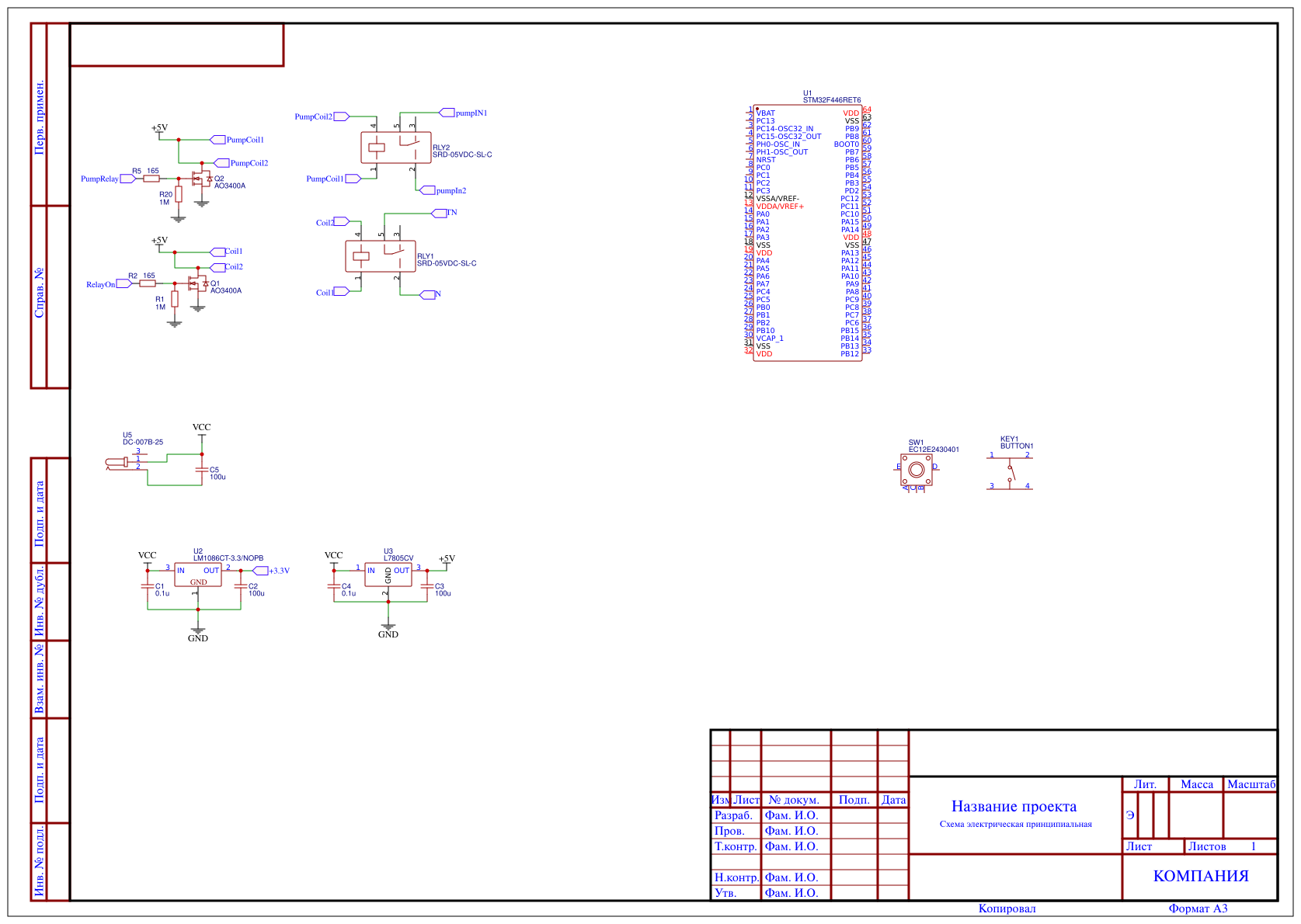This screenshot has height=924, width=1301.
Task: Select the KEY1 BUTTON1 switch symbol
Action: click(1010, 470)
